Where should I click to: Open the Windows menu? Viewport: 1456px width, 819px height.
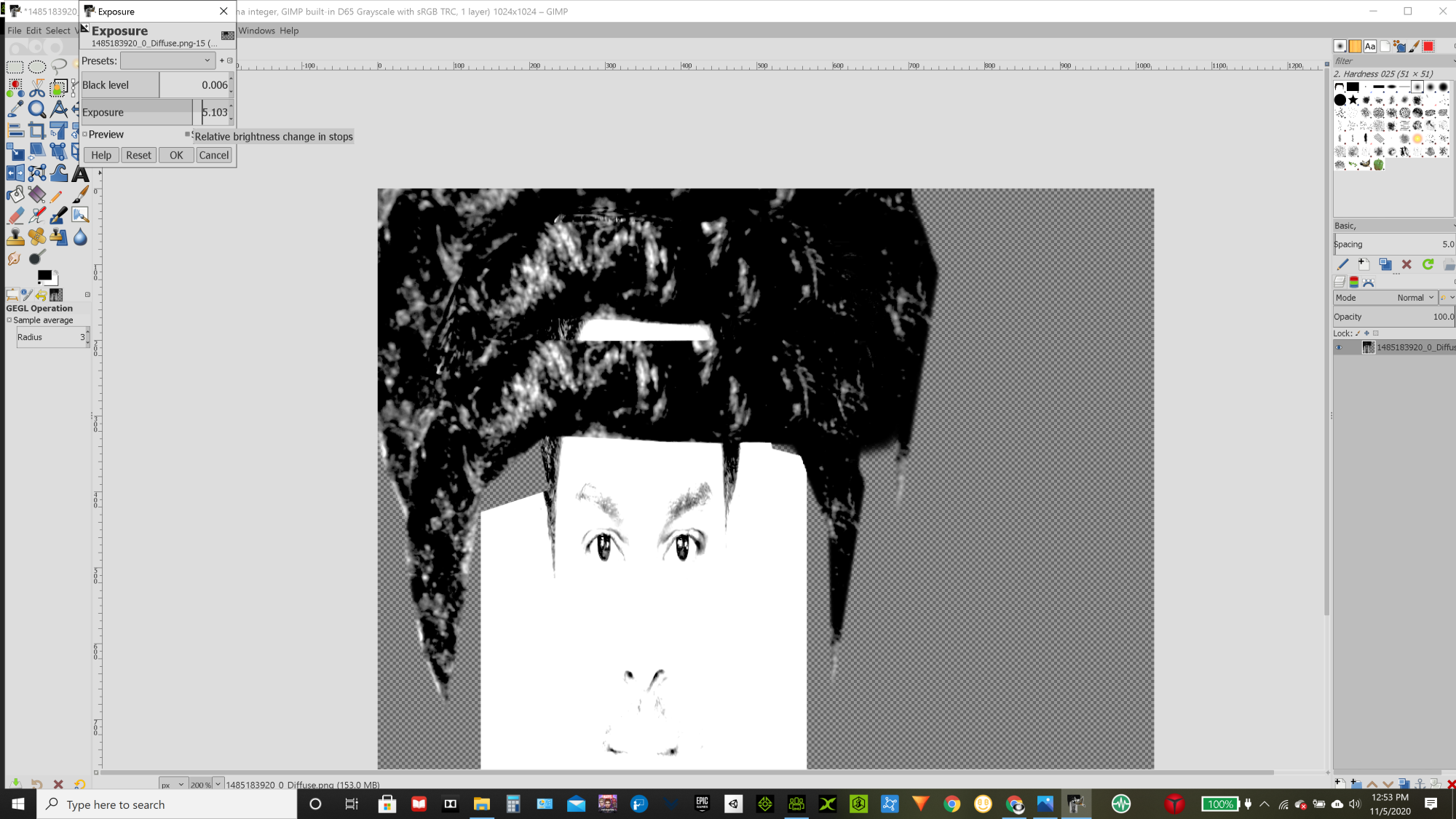click(257, 31)
